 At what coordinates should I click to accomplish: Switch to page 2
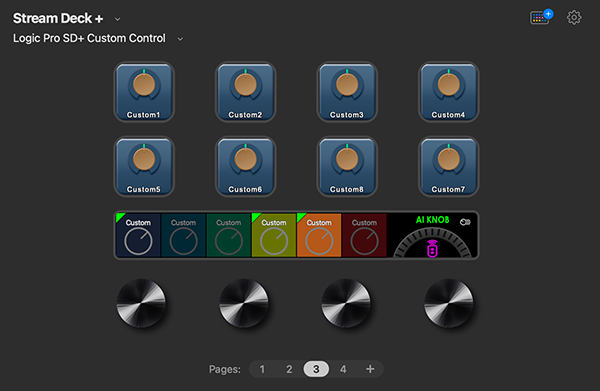[x=289, y=369]
